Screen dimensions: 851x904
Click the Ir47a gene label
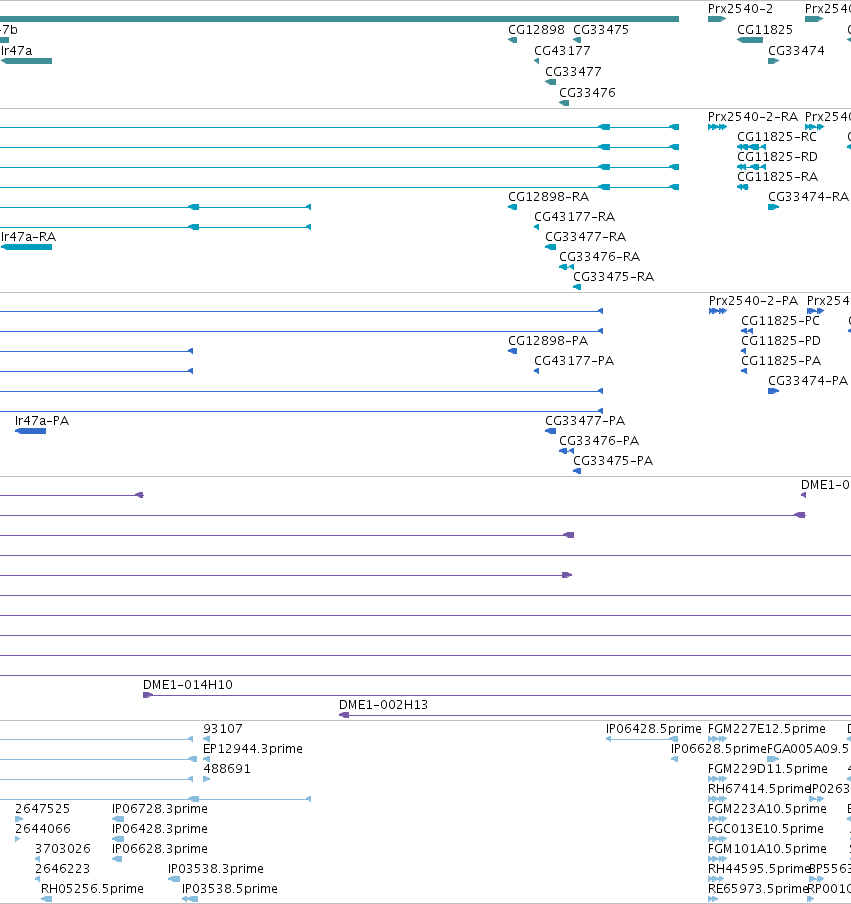click(17, 51)
